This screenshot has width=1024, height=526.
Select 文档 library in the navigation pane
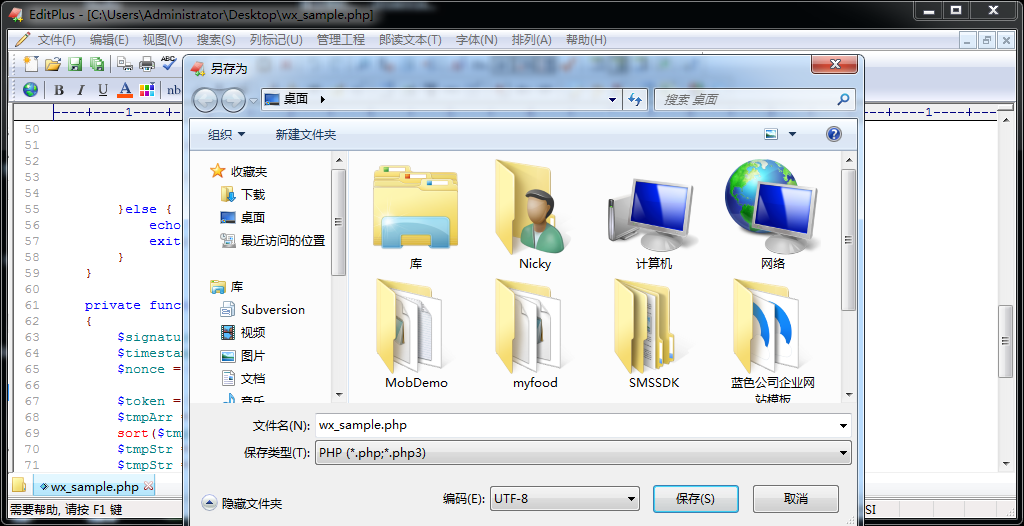pyautogui.click(x=243, y=378)
